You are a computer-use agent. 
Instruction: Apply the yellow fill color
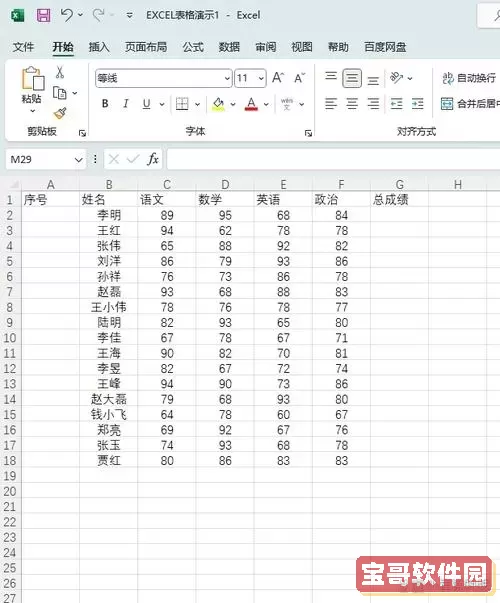[x=218, y=104]
